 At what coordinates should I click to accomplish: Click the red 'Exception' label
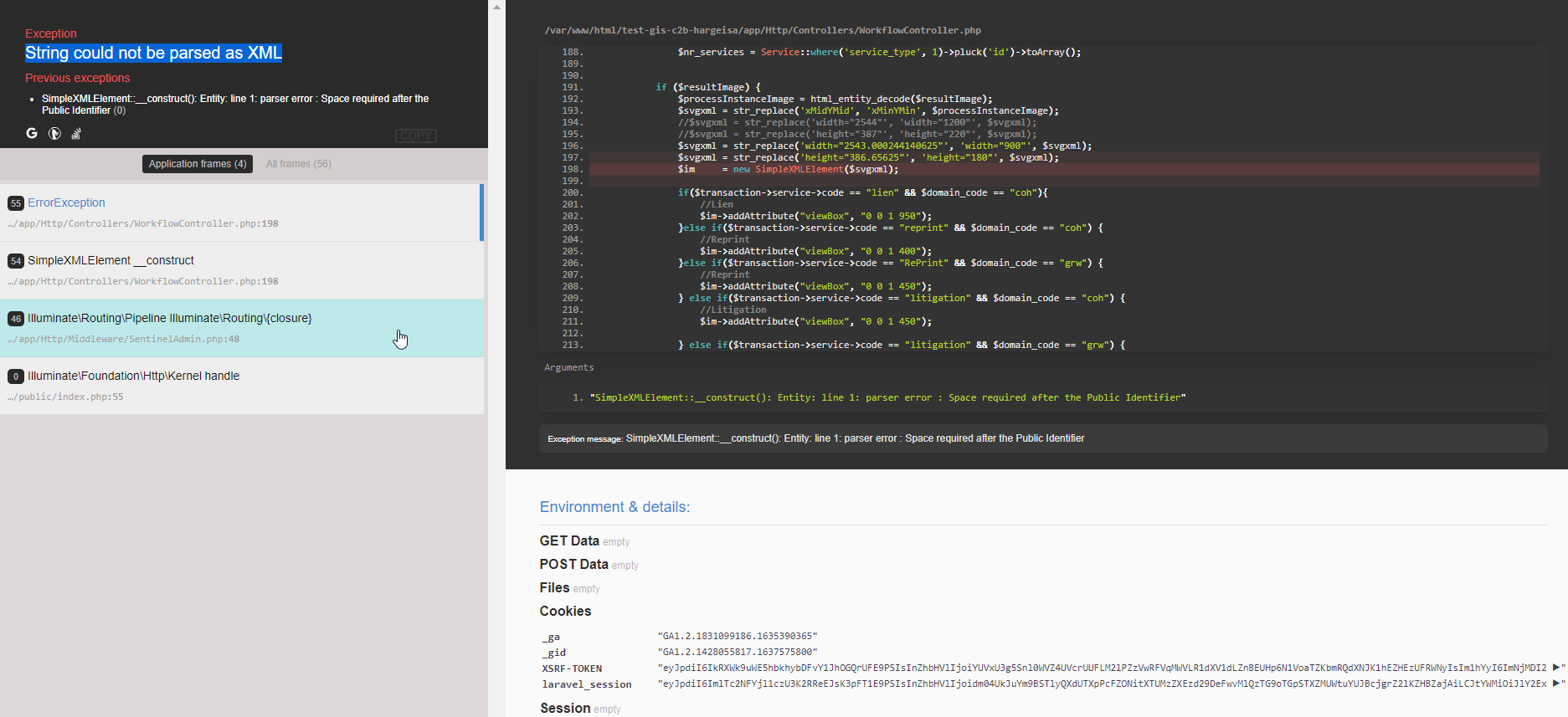51,33
